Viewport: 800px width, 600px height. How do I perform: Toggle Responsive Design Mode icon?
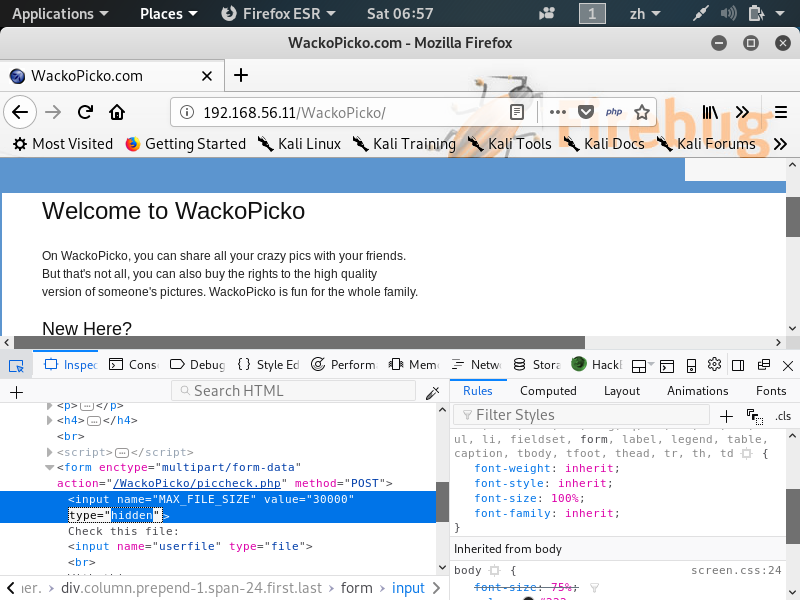(691, 365)
